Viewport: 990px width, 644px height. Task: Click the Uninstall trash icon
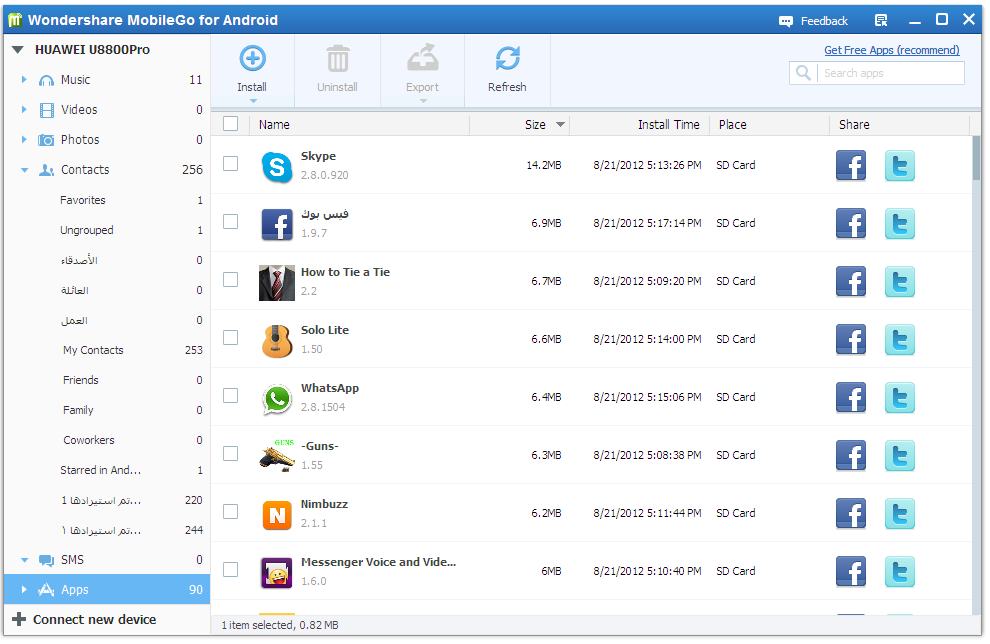337,59
